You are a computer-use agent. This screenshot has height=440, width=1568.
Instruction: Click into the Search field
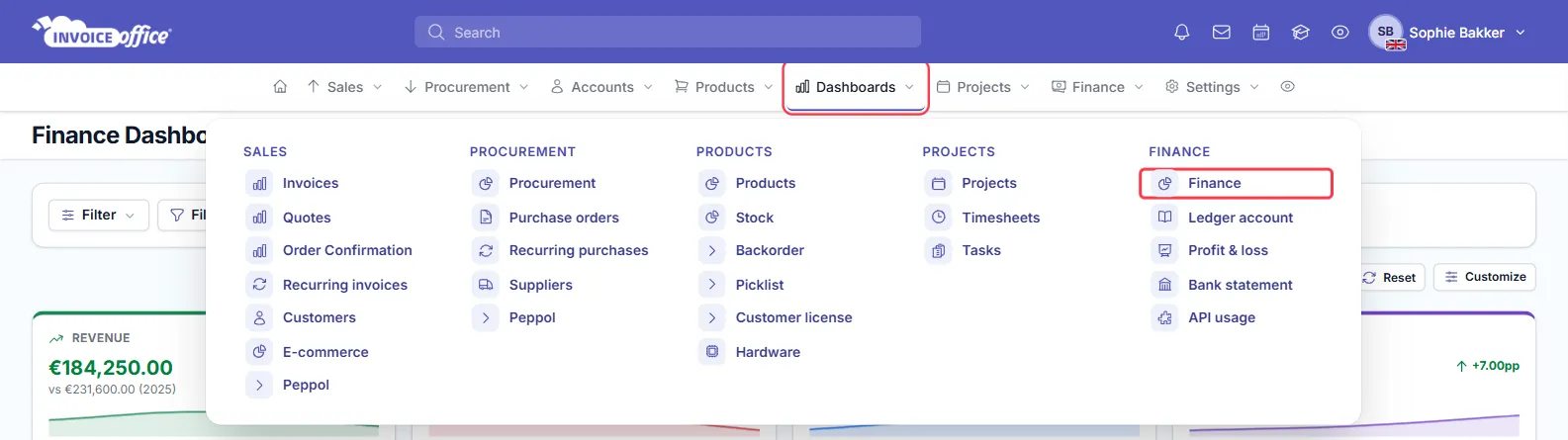(668, 32)
